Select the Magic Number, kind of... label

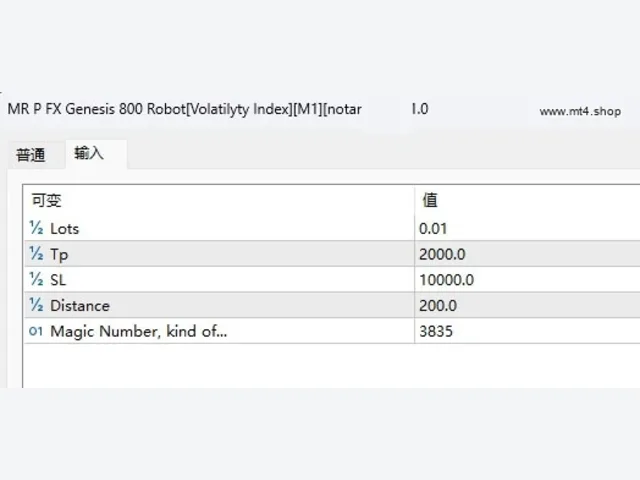point(138,331)
